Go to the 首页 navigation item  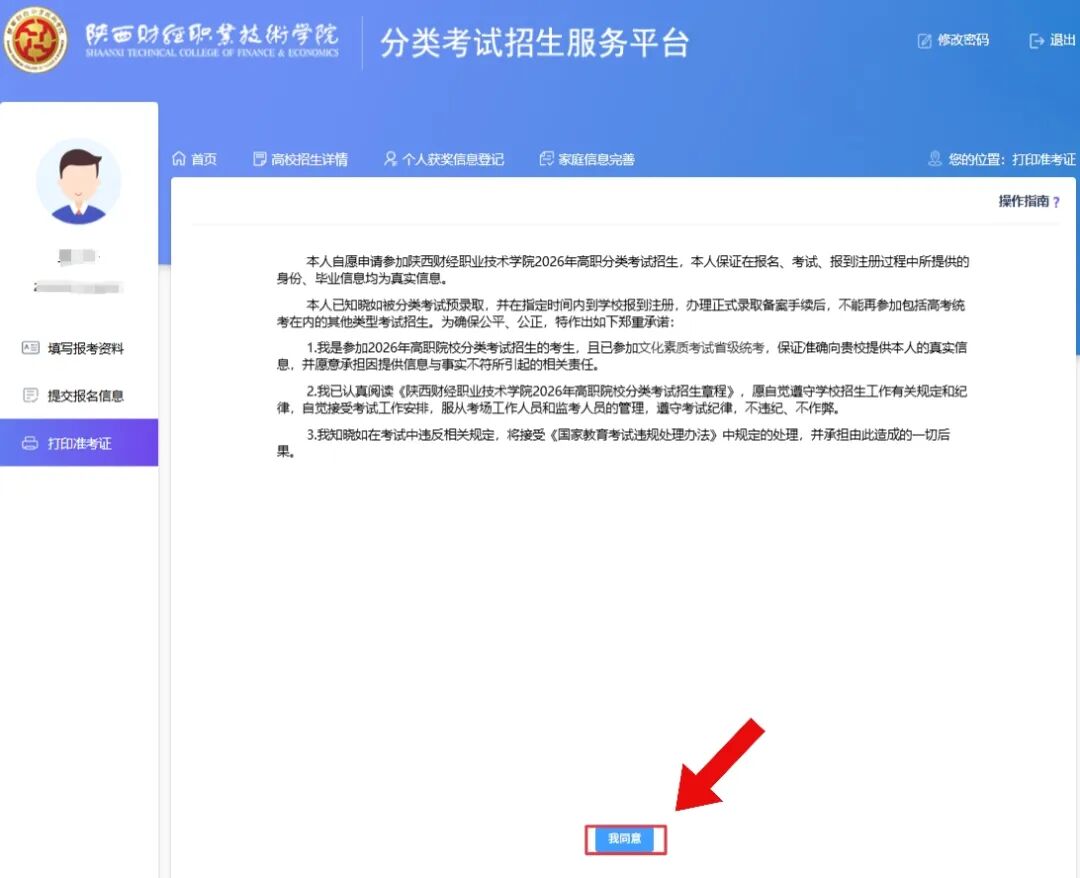204,159
